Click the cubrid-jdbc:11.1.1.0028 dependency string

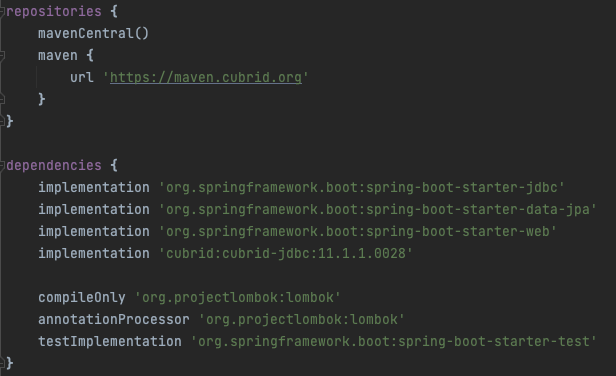286,253
